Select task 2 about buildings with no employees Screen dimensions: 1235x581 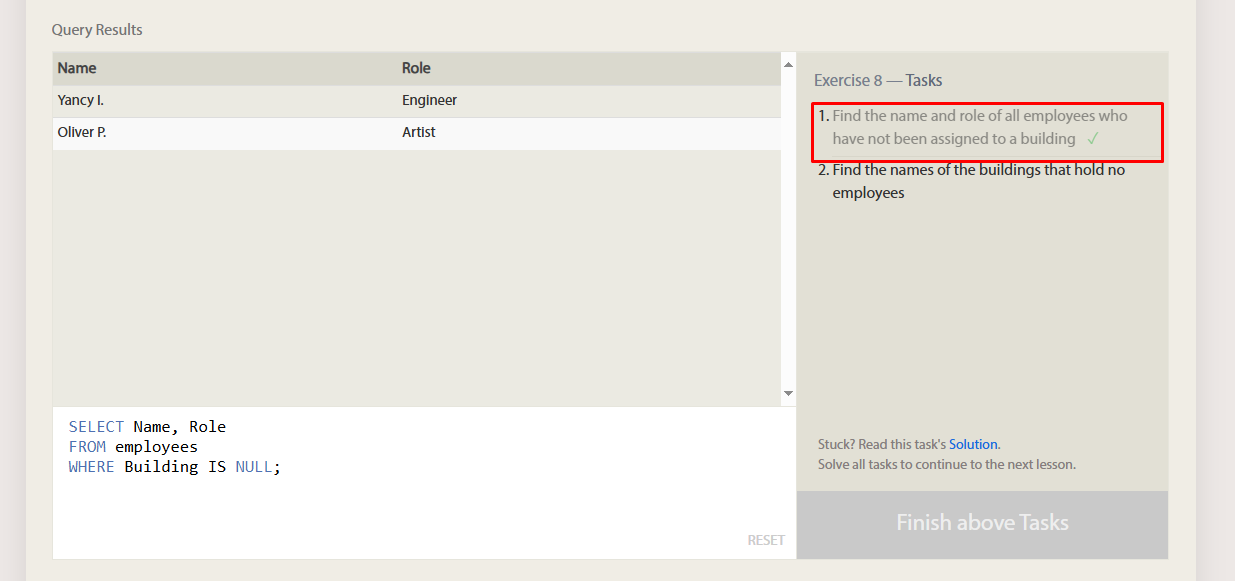(x=979, y=181)
